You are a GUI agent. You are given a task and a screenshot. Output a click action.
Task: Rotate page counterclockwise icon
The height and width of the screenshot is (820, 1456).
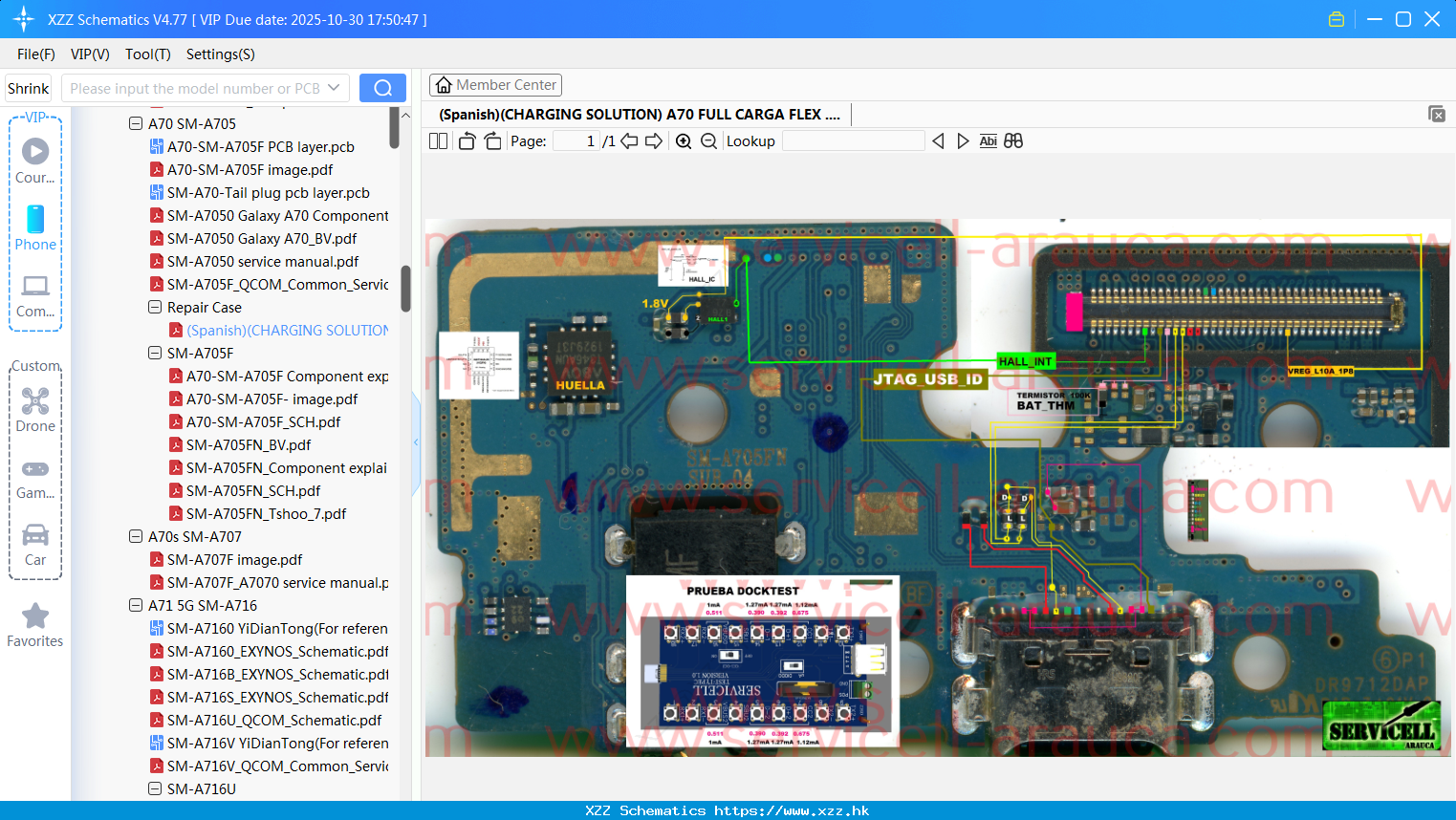[467, 140]
